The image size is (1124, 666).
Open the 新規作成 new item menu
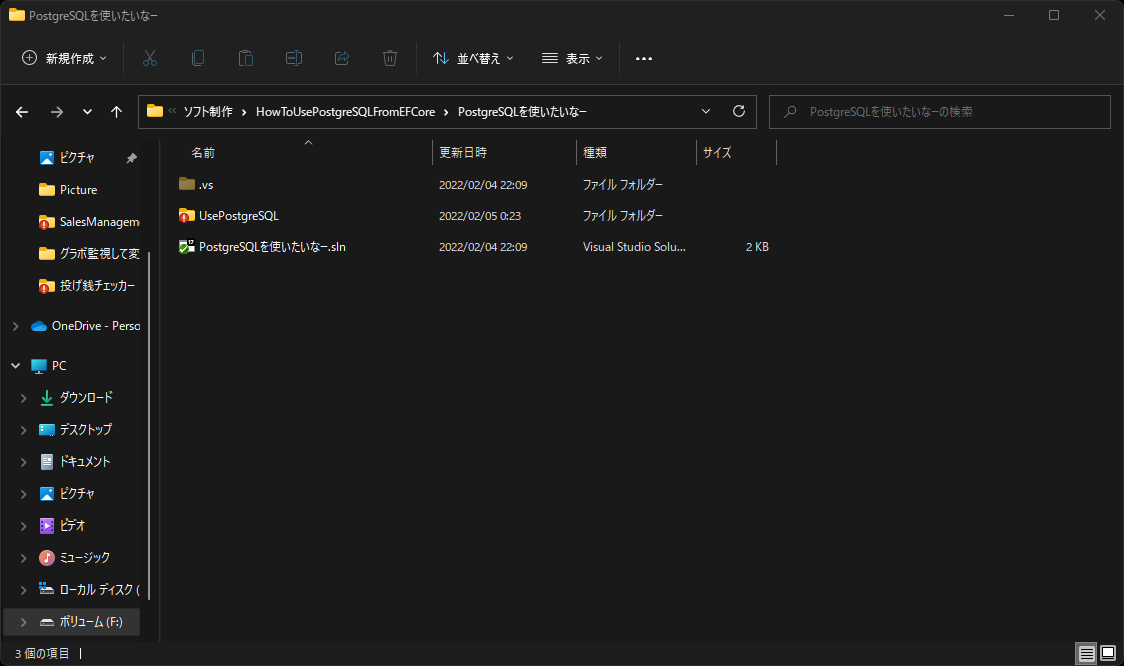[x=65, y=58]
